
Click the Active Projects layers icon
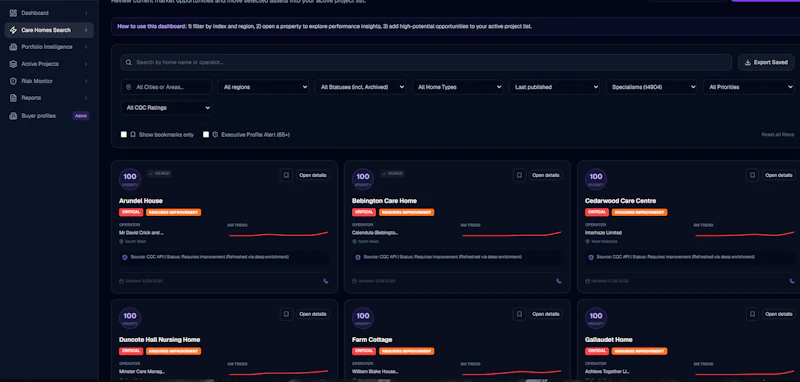pyautogui.click(x=13, y=64)
